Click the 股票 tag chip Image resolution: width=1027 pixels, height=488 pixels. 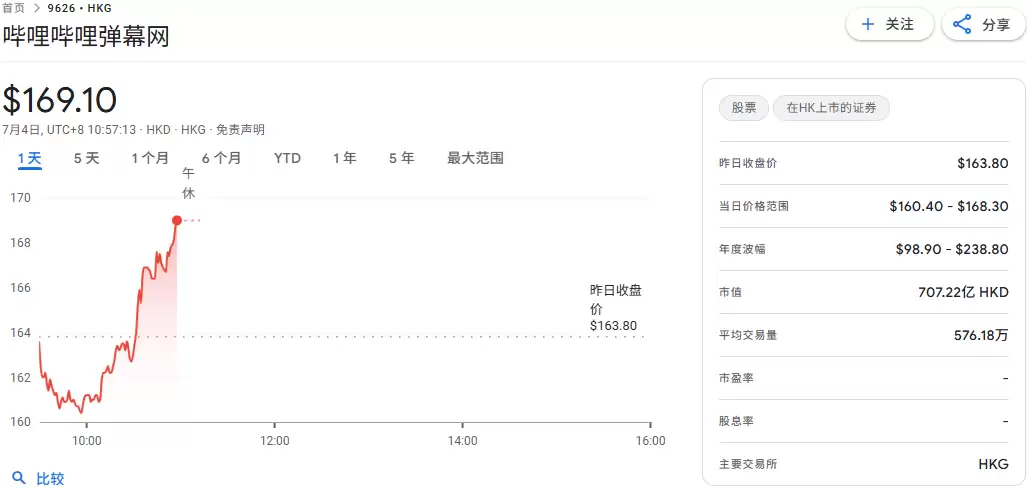pos(743,108)
